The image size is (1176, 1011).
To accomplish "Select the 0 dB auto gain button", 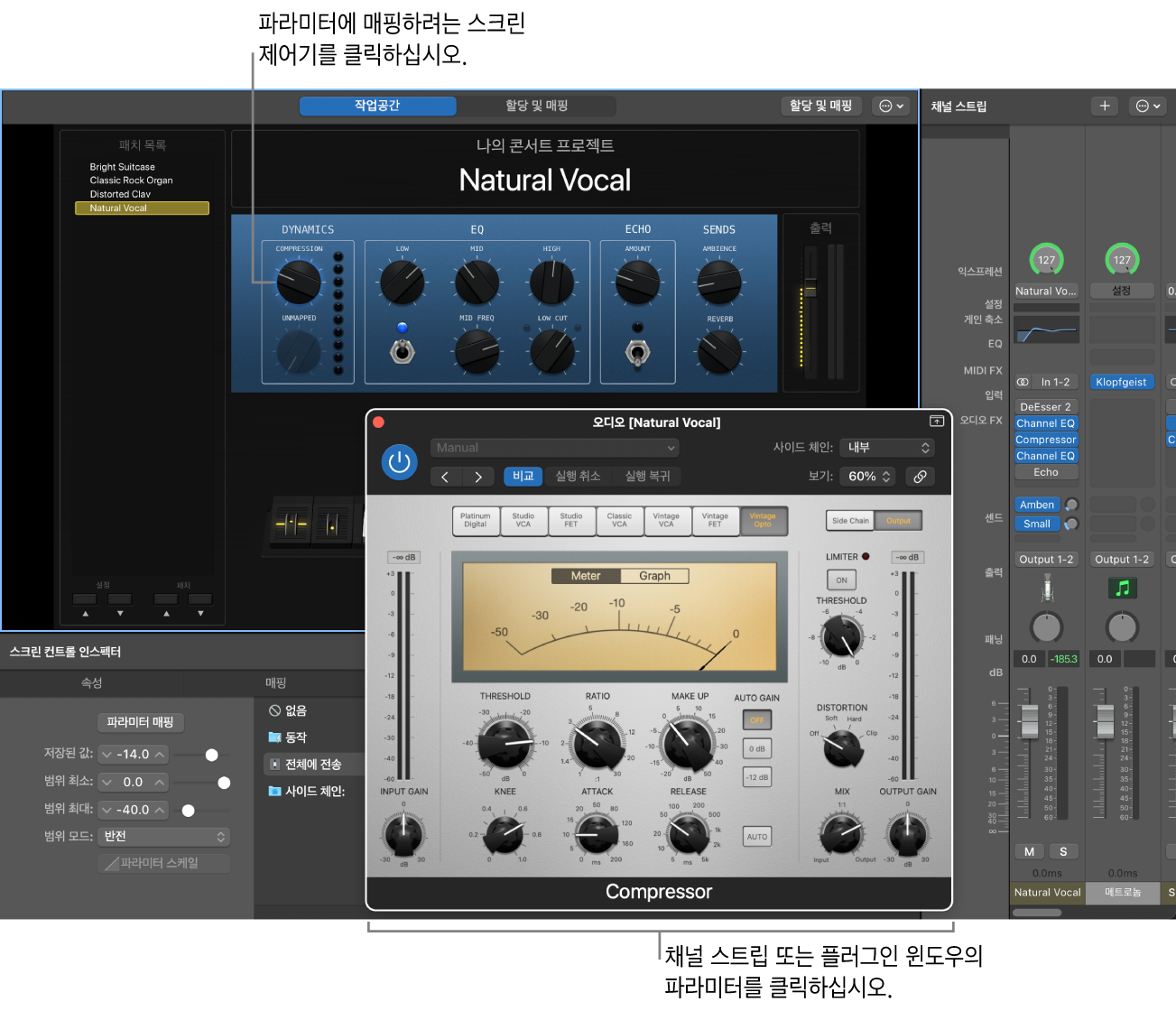I will tap(756, 749).
